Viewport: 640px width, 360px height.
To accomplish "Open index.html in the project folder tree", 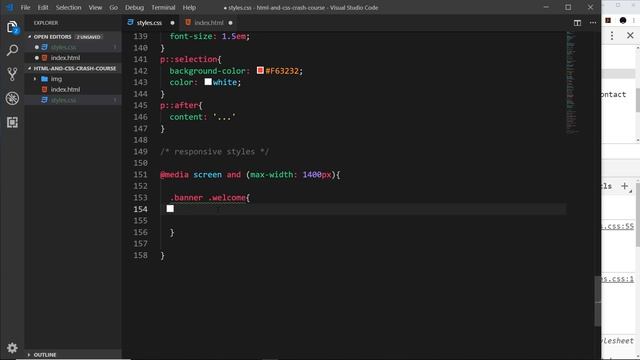I will [73, 89].
